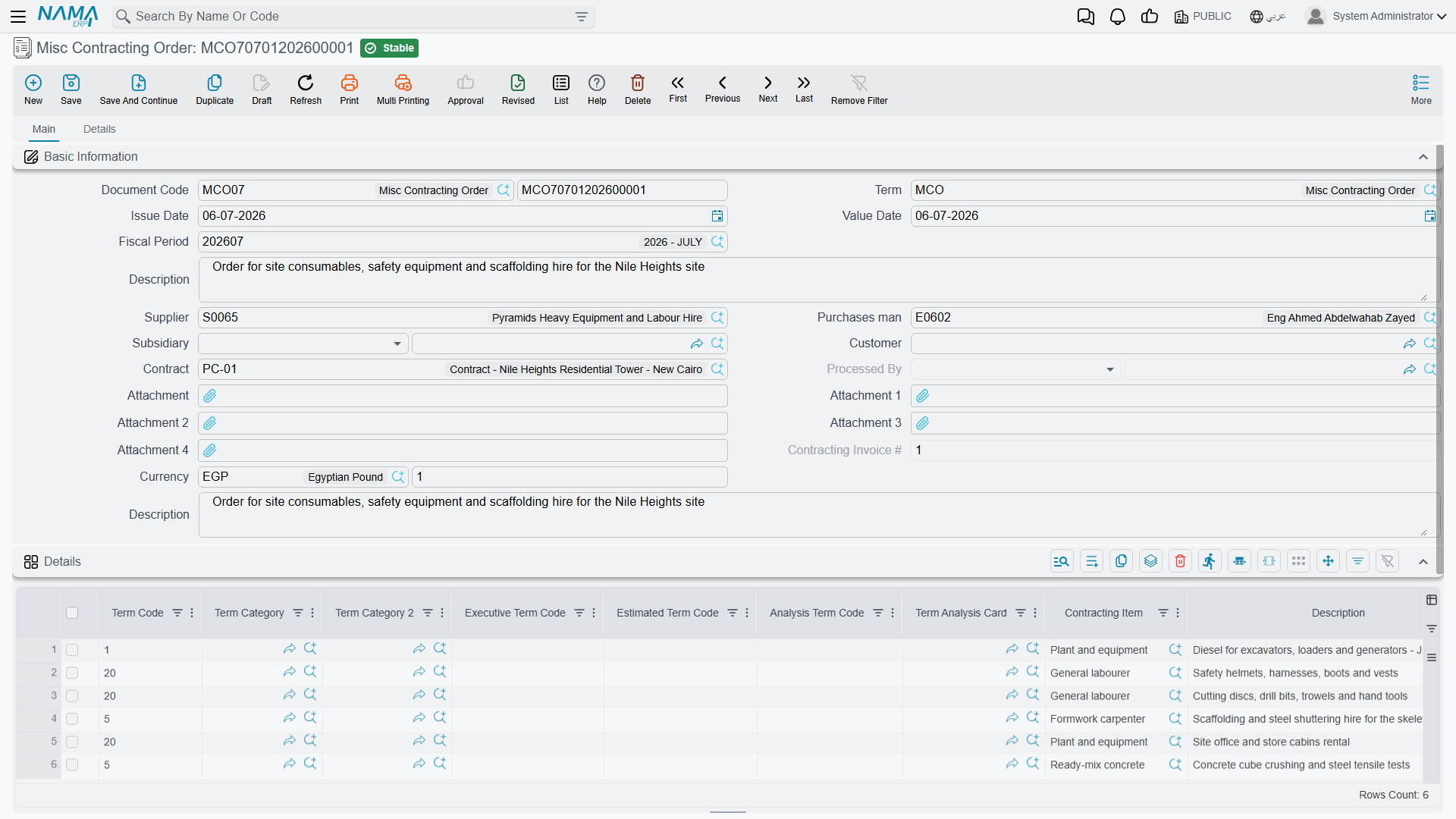
Task: Check row 1 checkbox
Action: click(x=72, y=650)
